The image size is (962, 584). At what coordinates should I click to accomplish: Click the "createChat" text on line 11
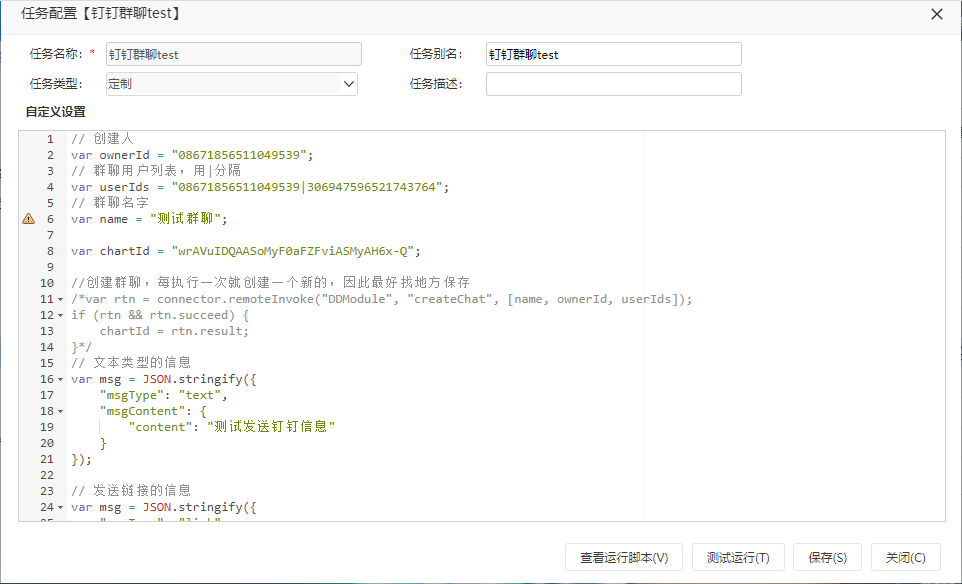(x=450, y=299)
